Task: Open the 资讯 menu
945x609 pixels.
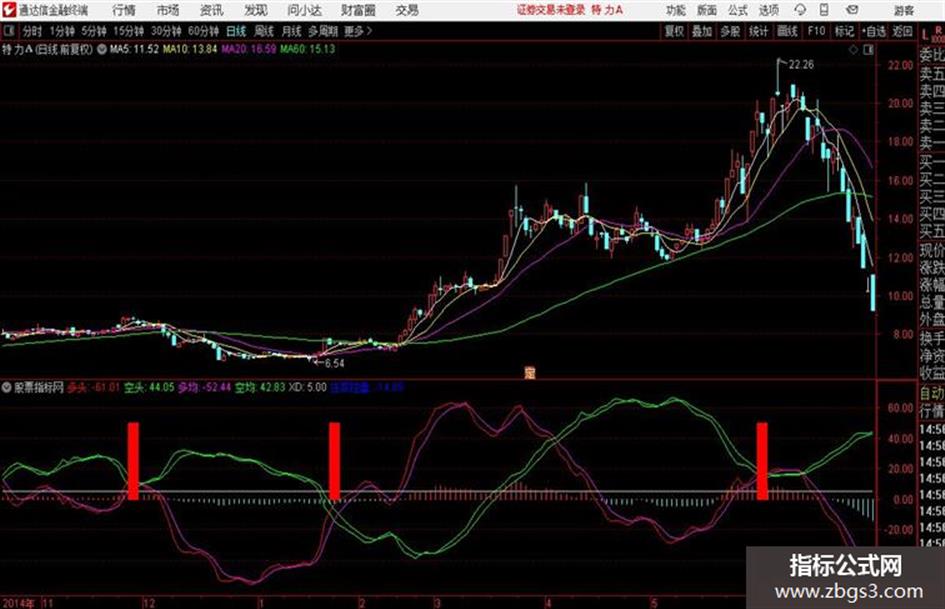Action: coord(212,10)
